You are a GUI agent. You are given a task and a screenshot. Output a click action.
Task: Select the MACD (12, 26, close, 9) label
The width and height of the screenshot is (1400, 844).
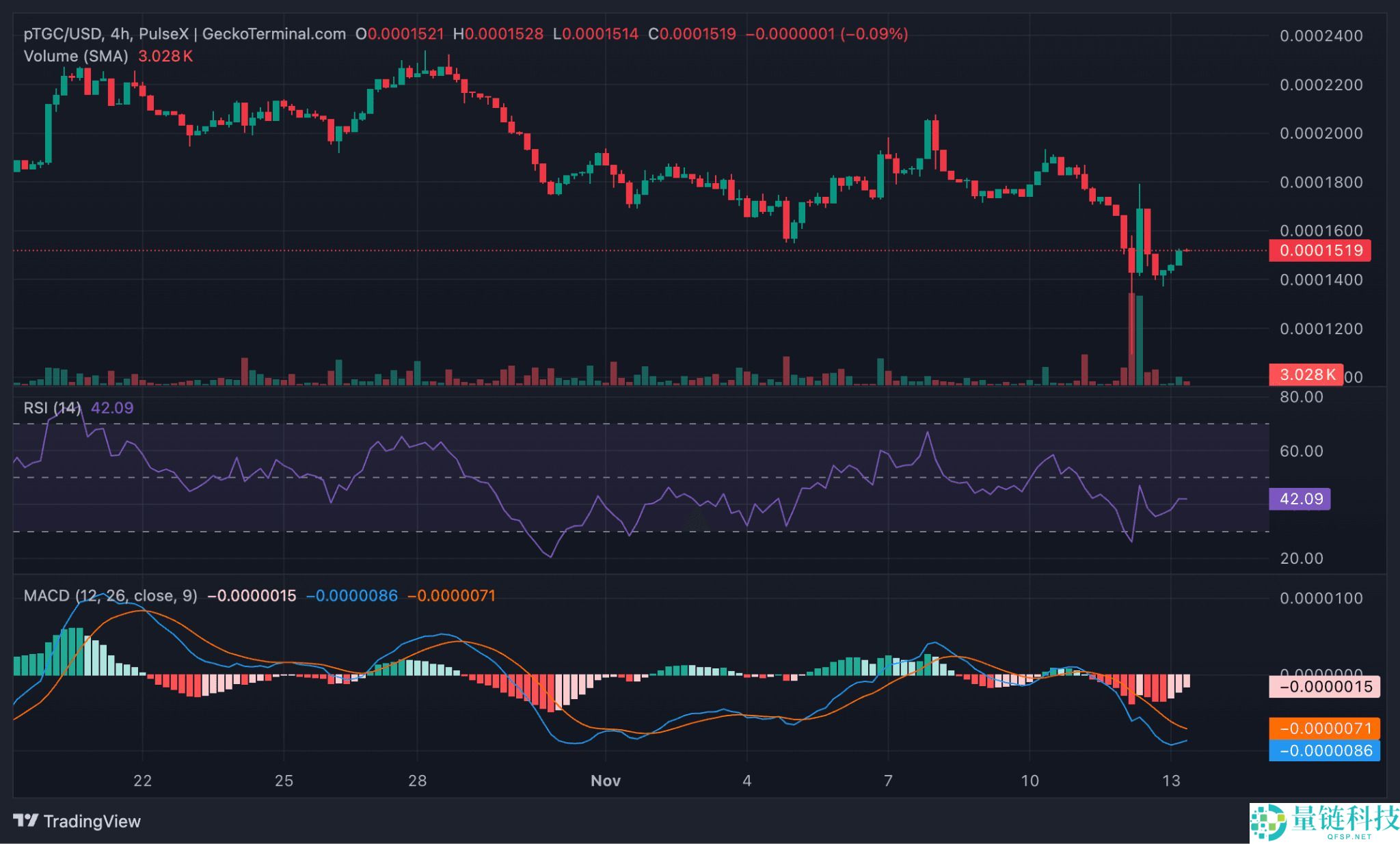(x=111, y=596)
